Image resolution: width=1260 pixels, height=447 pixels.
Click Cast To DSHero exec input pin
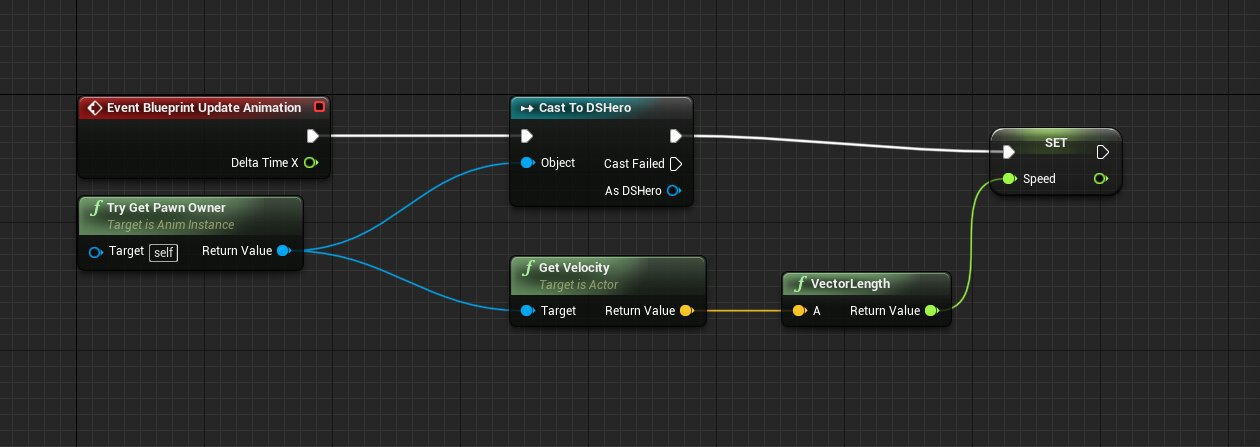click(527, 136)
